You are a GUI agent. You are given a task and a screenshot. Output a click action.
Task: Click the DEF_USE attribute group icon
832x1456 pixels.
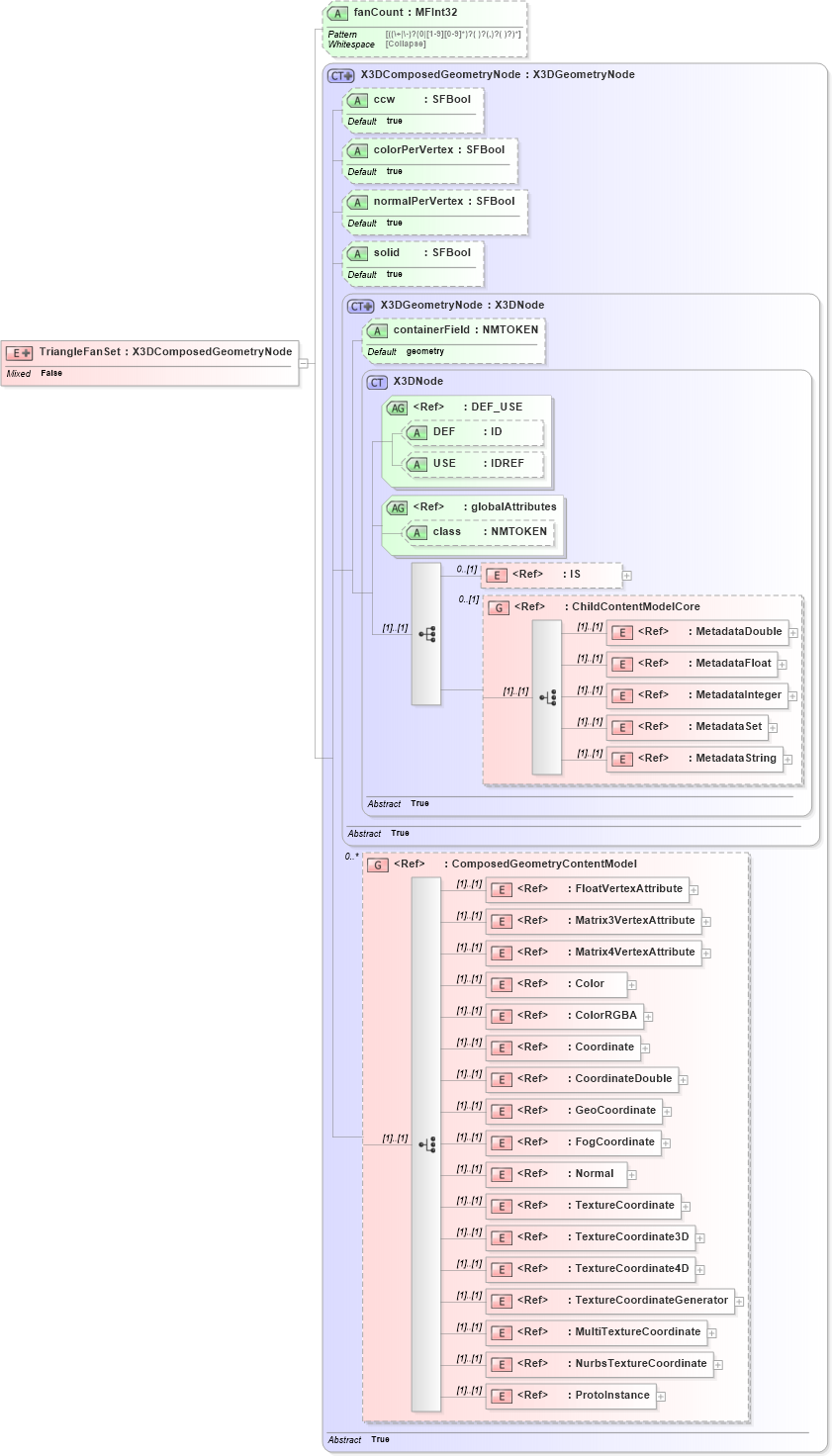click(397, 408)
